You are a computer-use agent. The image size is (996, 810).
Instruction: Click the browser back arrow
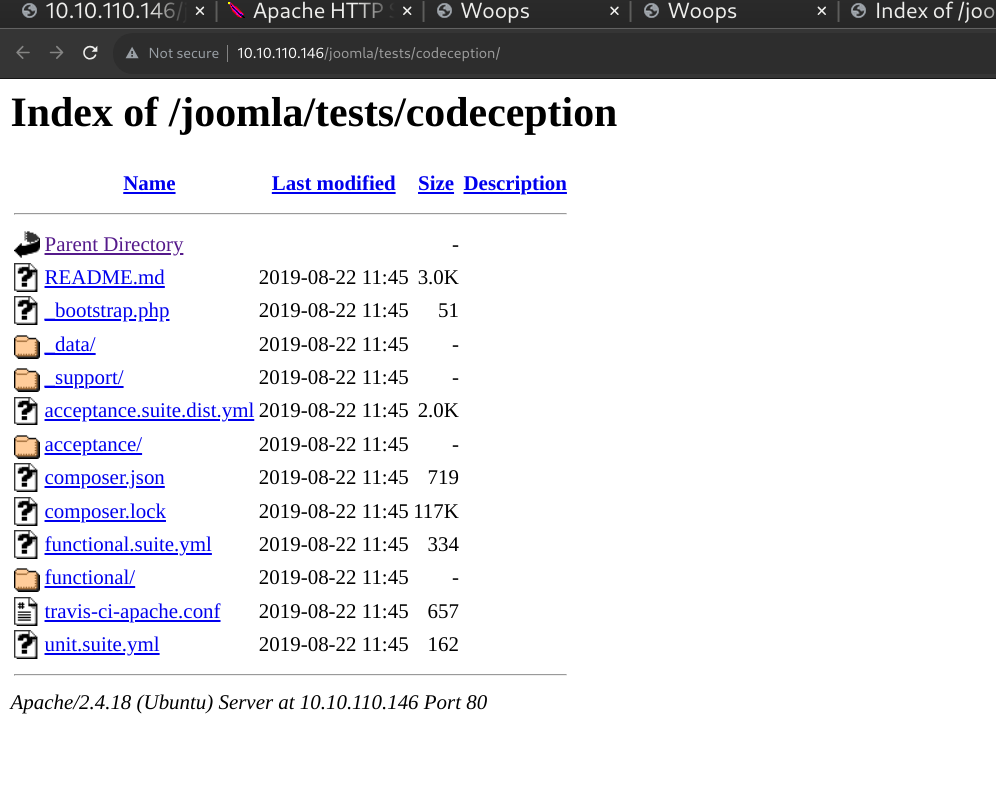point(23,53)
